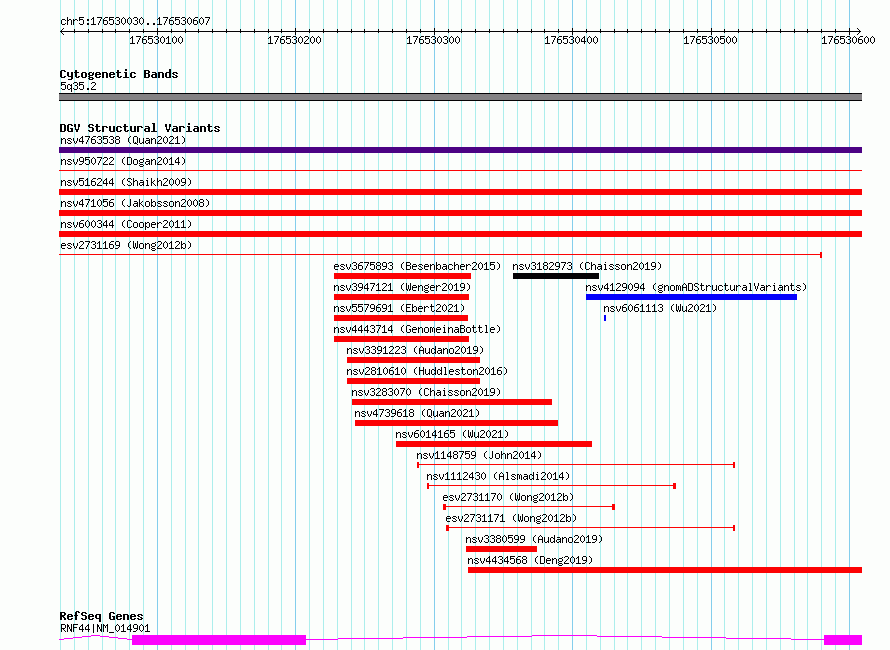Click nsv6061113 (Wu2021) label text
The image size is (890, 650).
[660, 308]
